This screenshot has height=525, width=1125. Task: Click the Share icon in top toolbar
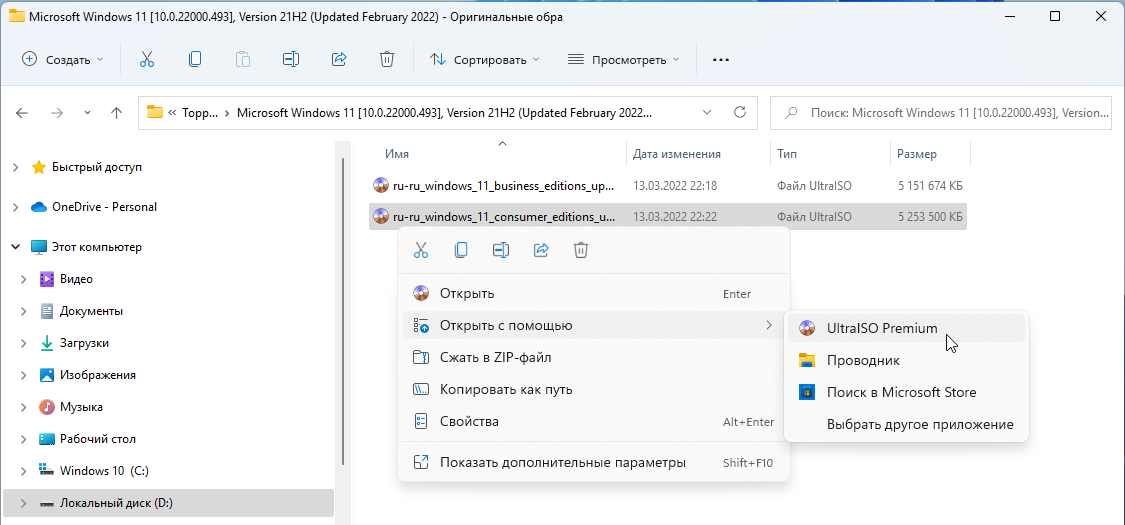tap(339, 60)
